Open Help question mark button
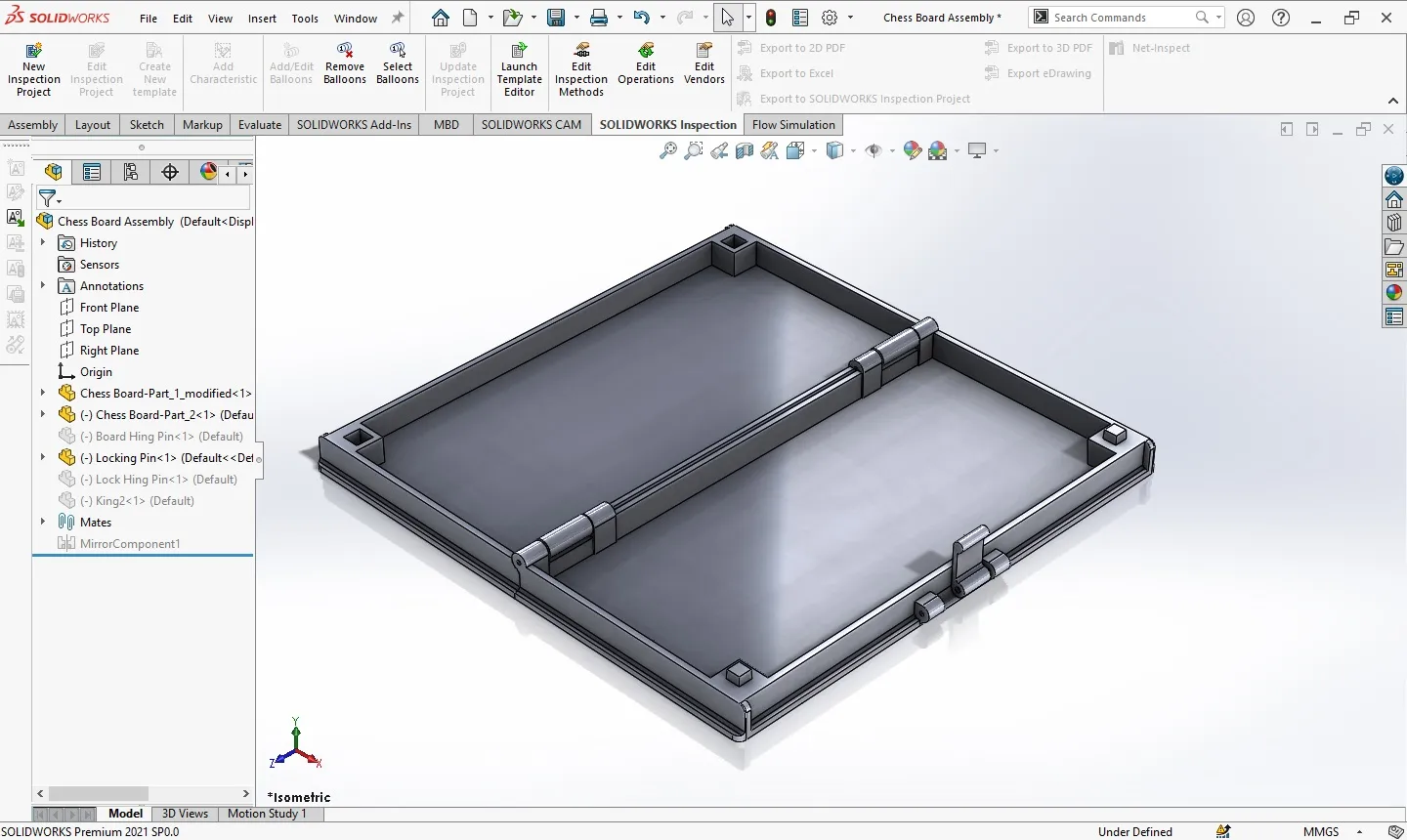Viewport: 1407px width, 840px height. [1281, 18]
